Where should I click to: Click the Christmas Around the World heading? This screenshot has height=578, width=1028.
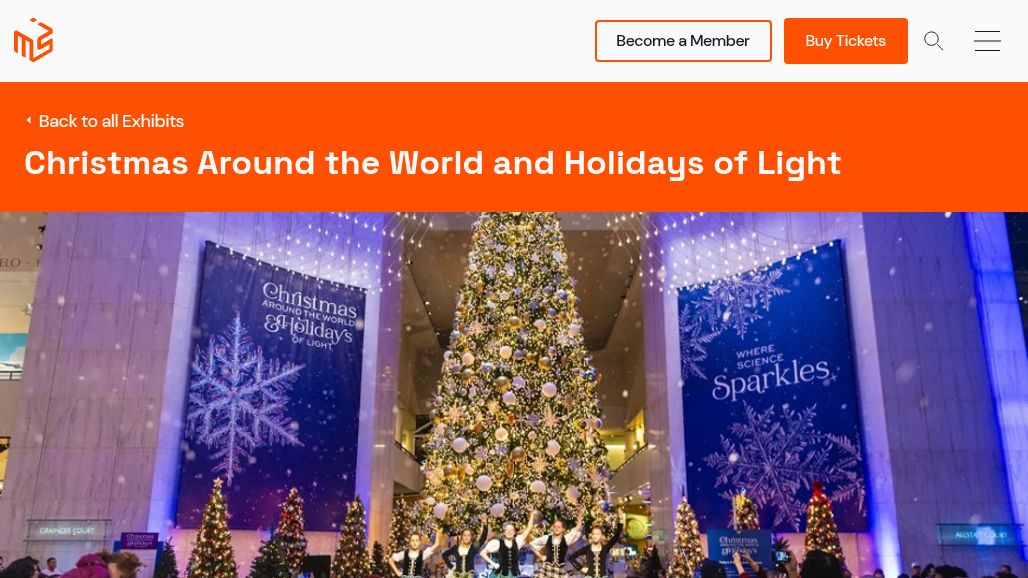[x=433, y=163]
